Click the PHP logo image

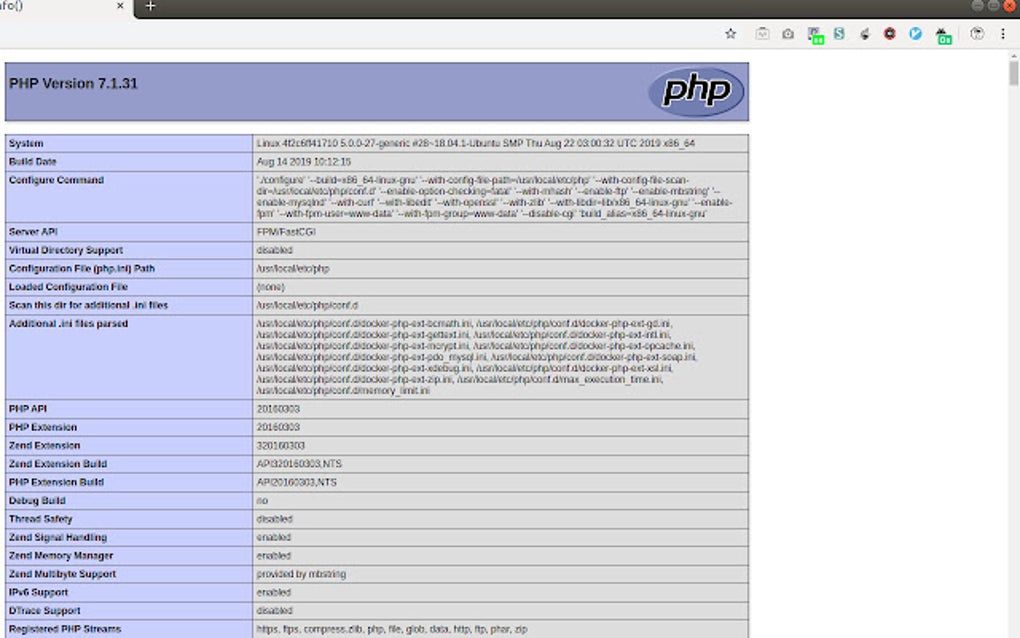coord(696,91)
